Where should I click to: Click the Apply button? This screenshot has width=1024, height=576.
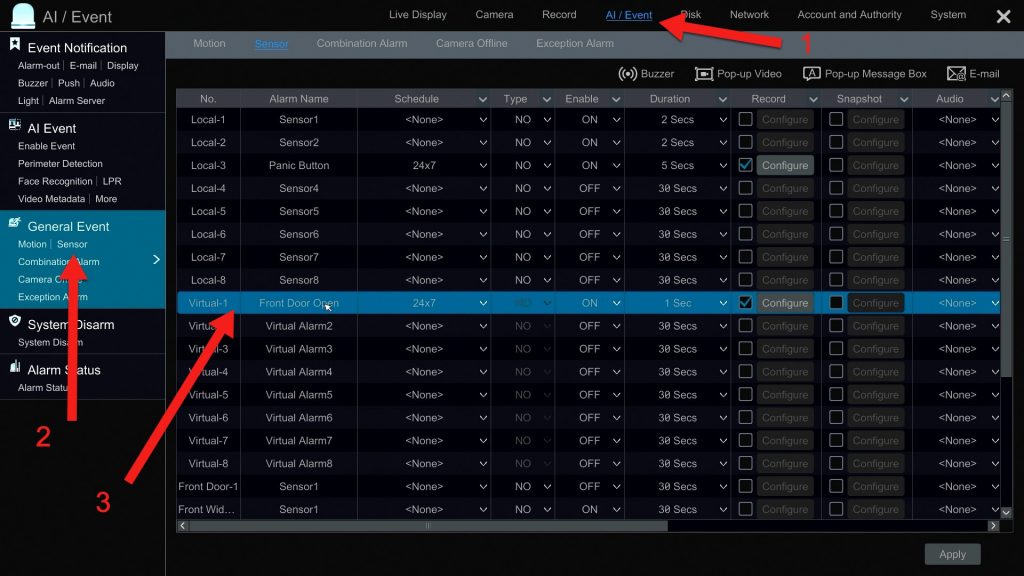952,553
